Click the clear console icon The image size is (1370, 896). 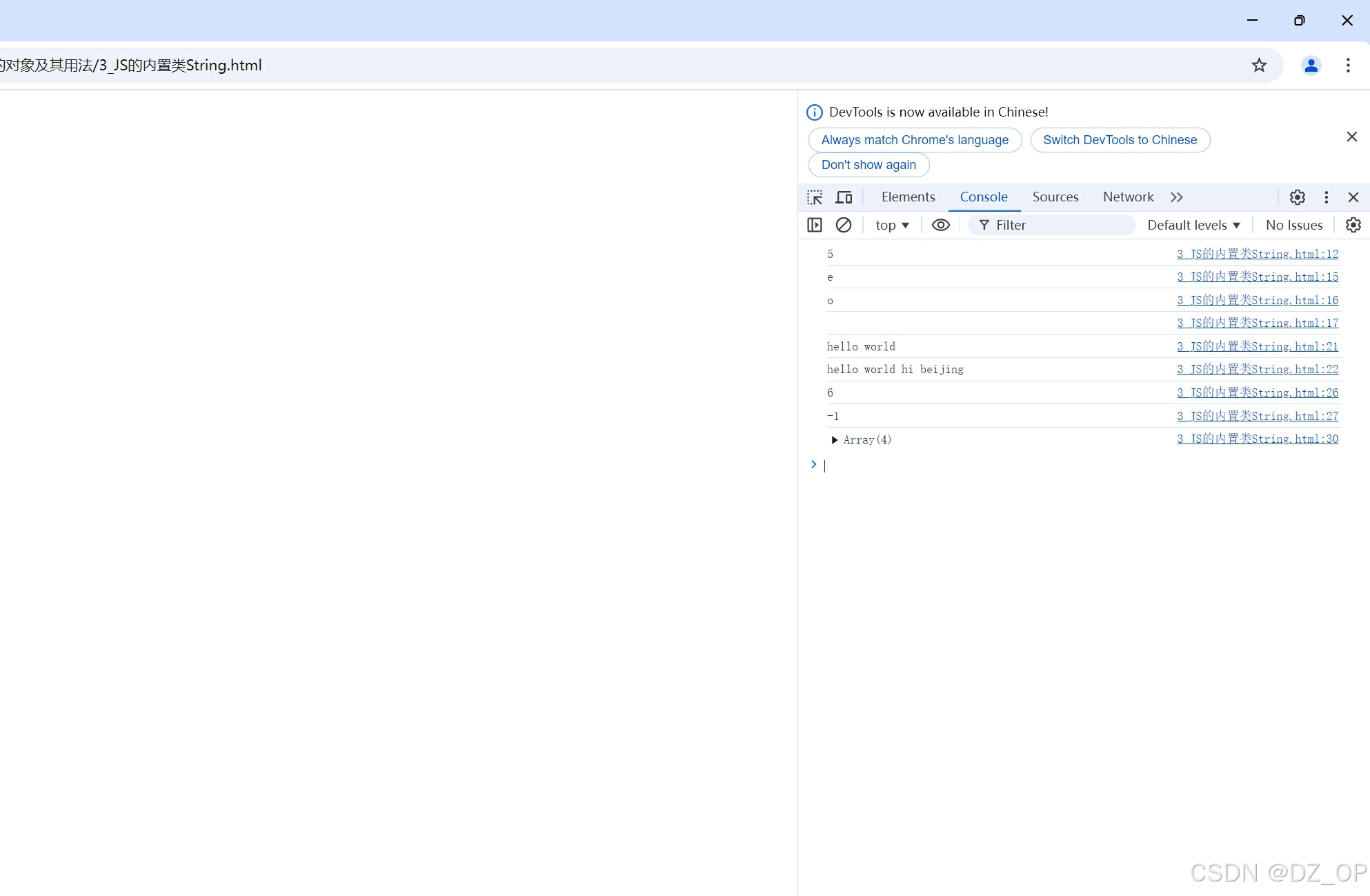pyautogui.click(x=844, y=225)
